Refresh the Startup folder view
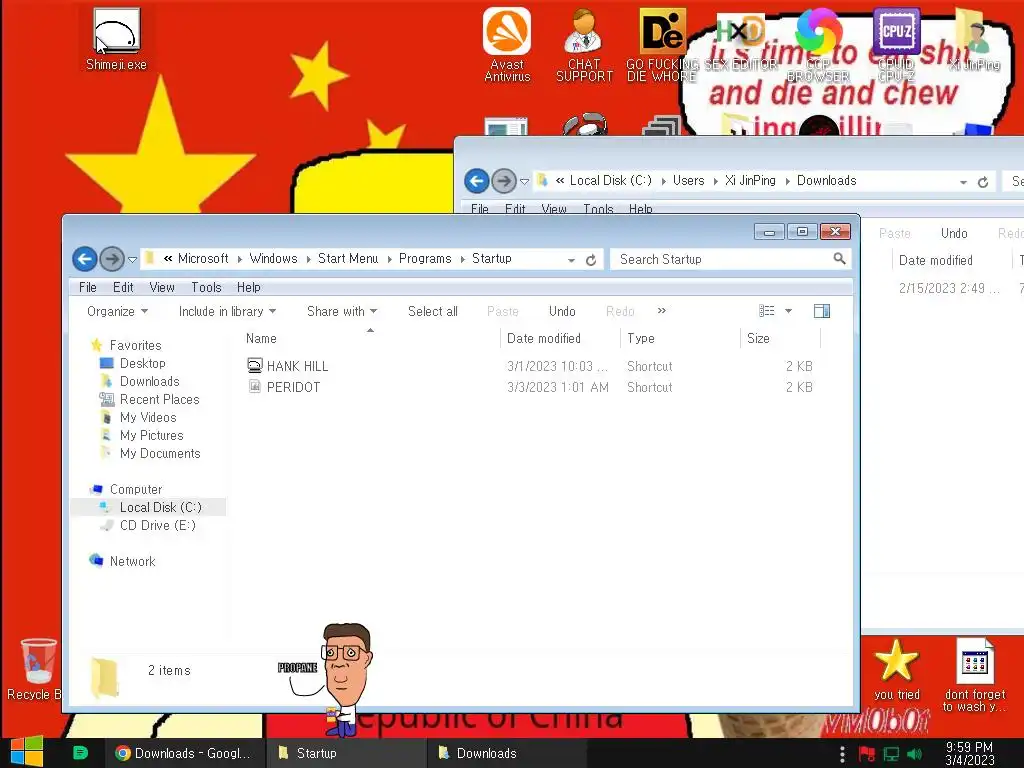 pos(591,260)
